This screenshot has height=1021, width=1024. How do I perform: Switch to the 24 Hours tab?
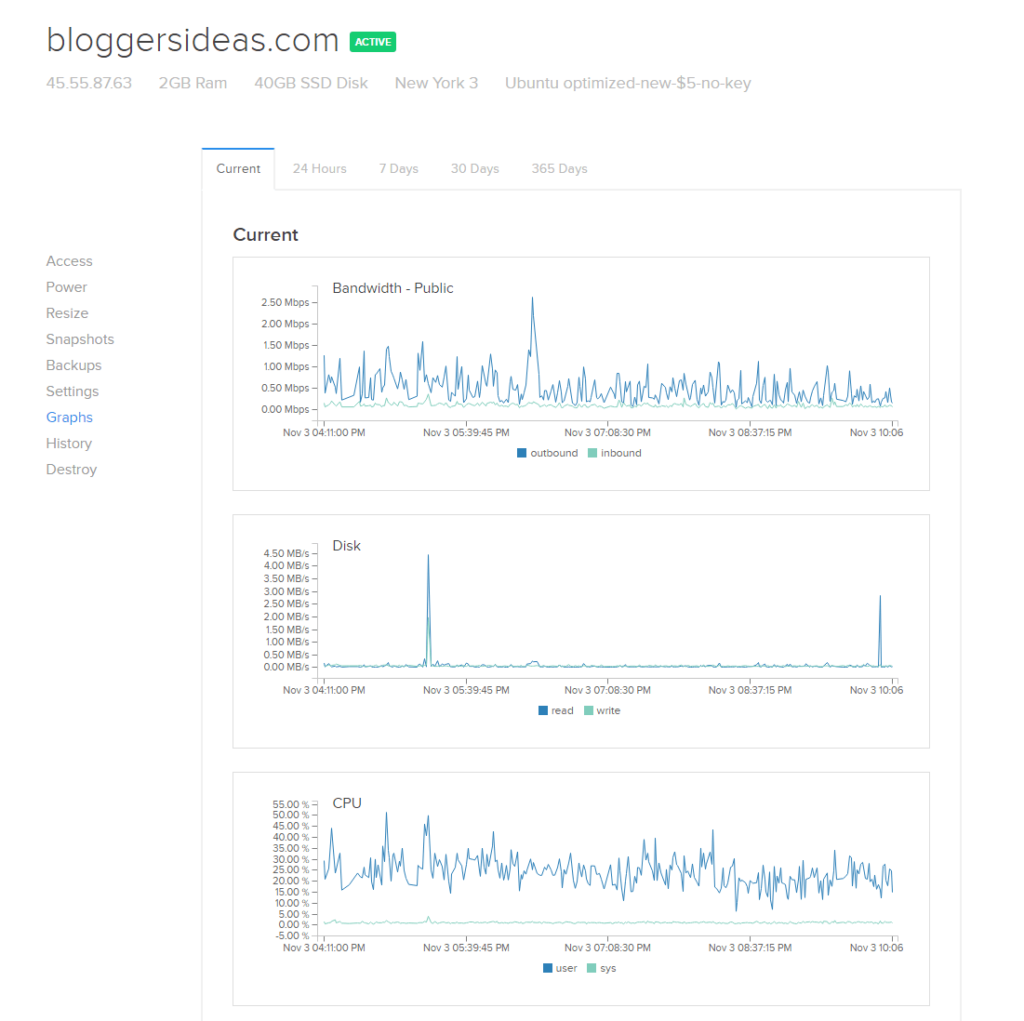tap(319, 169)
